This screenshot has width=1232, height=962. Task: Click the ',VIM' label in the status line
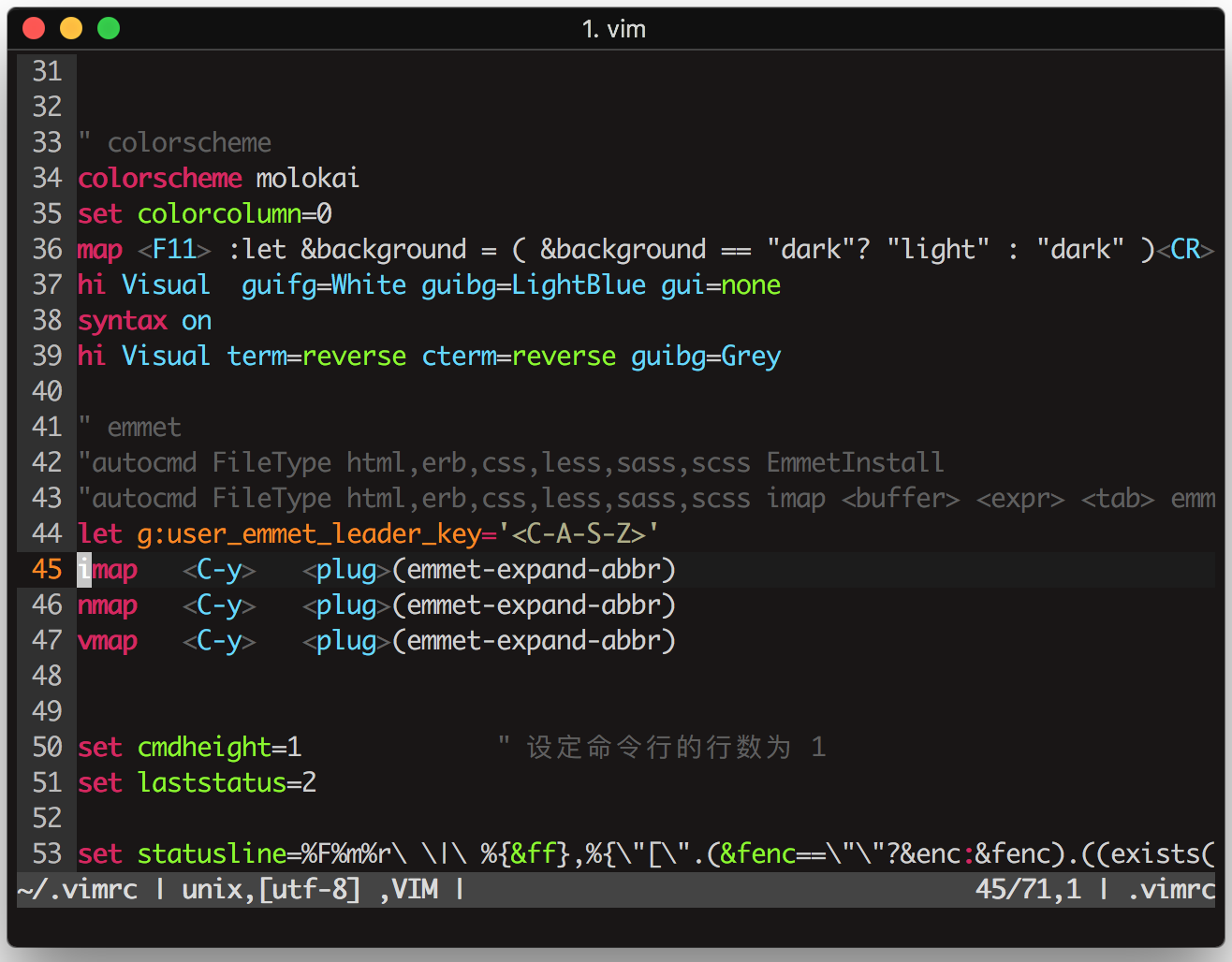407,889
